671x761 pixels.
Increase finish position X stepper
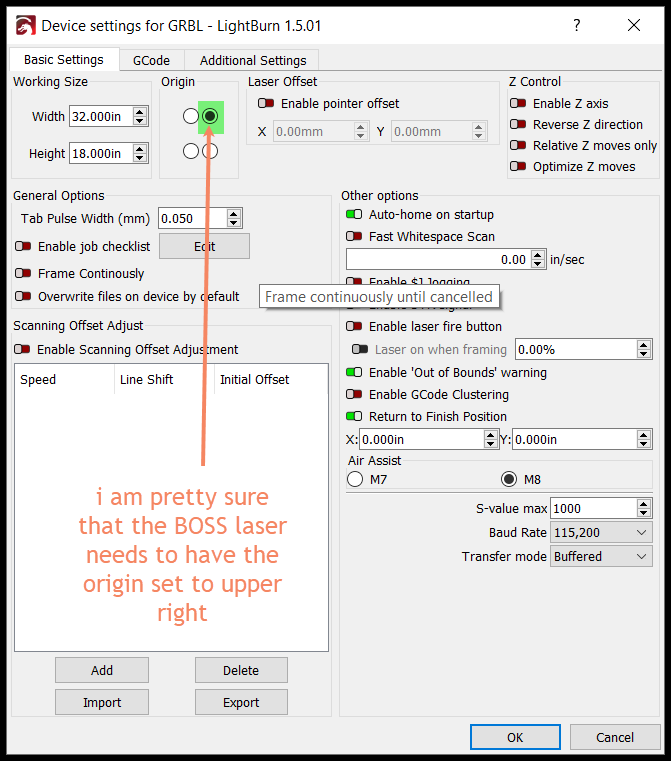491,434
